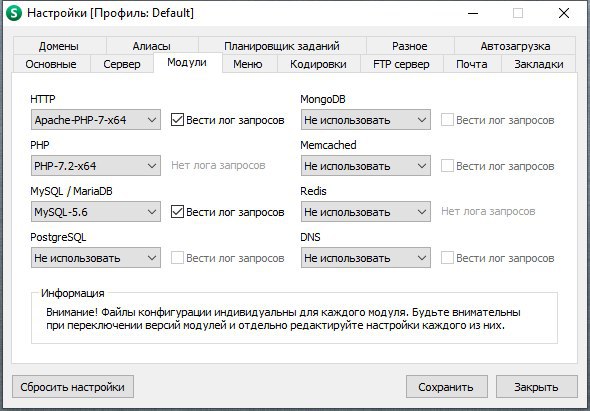
Task: Switch to the Алиасы tab
Action: point(152,46)
